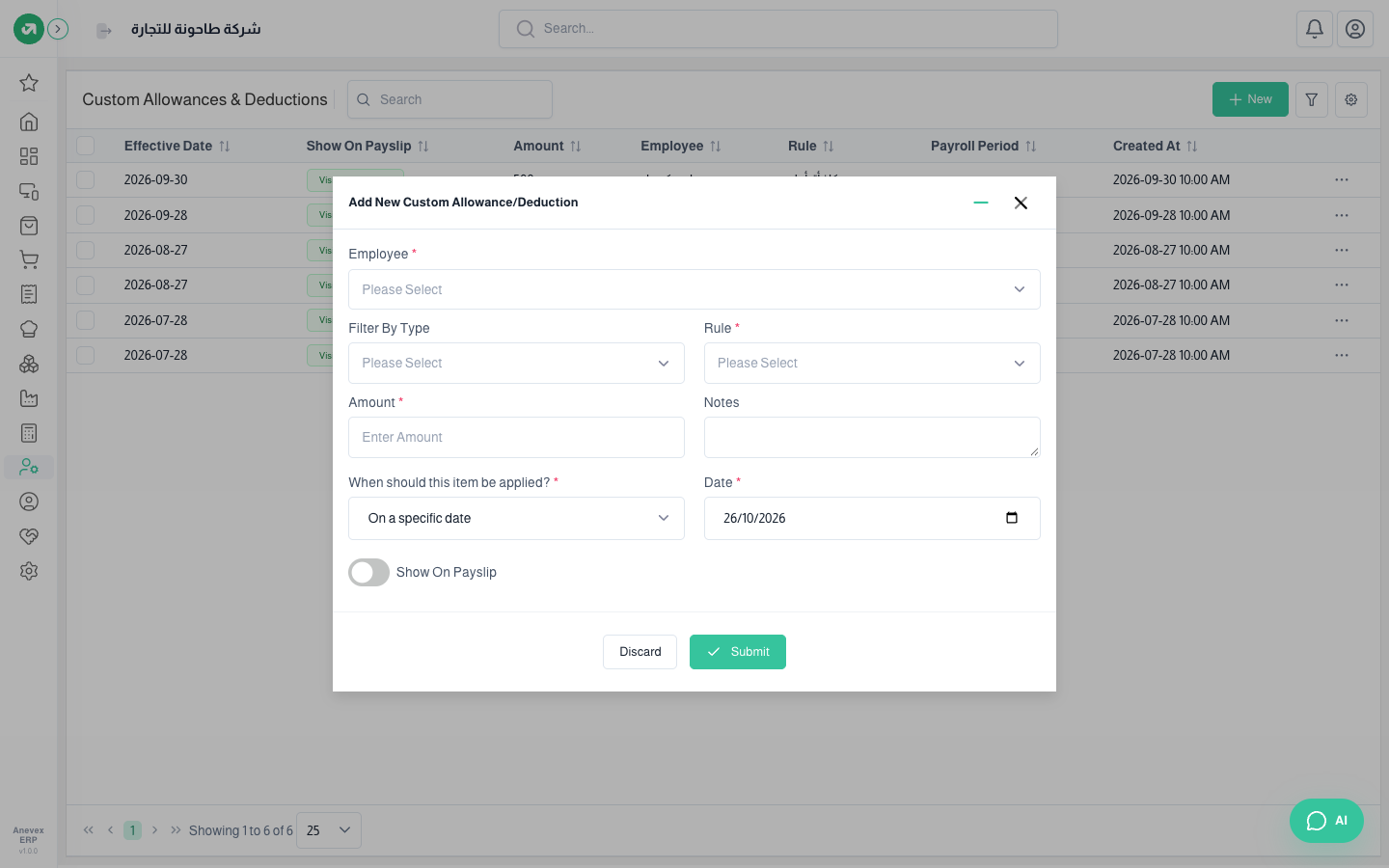Open row actions for 2026-09-30 10:00 AM
1389x868 pixels.
click(1342, 179)
